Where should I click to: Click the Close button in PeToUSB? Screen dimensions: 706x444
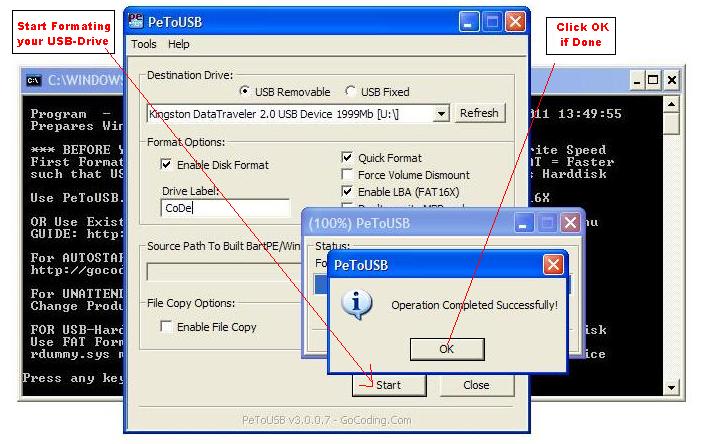coord(476,385)
